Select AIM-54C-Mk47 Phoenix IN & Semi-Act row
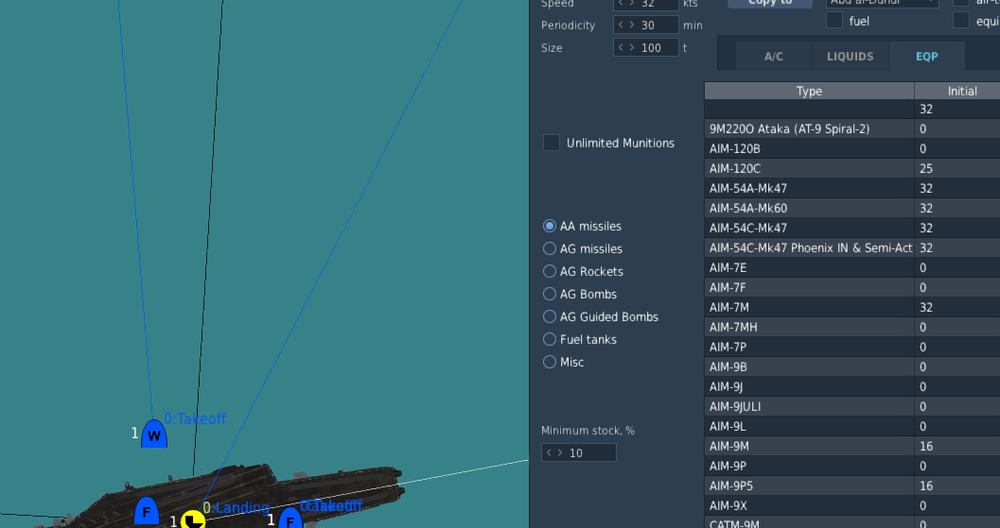1000x528 pixels. click(x=852, y=247)
